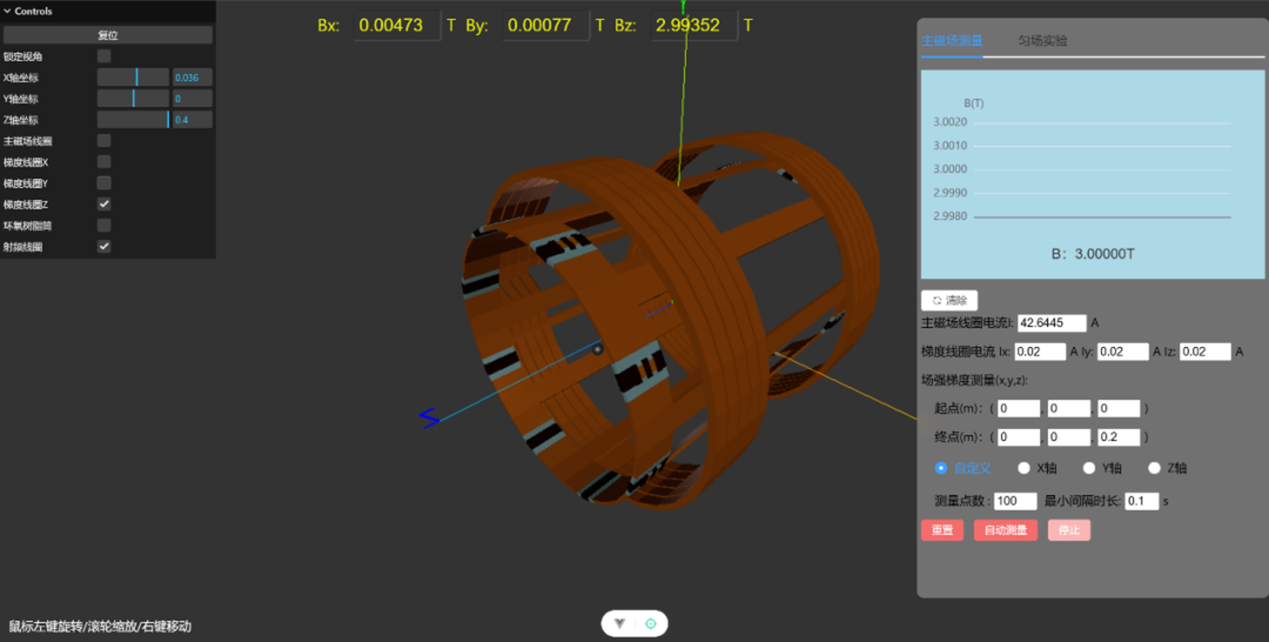Click the green crosshair inspector icon
The image size is (1269, 642).
pos(651,624)
